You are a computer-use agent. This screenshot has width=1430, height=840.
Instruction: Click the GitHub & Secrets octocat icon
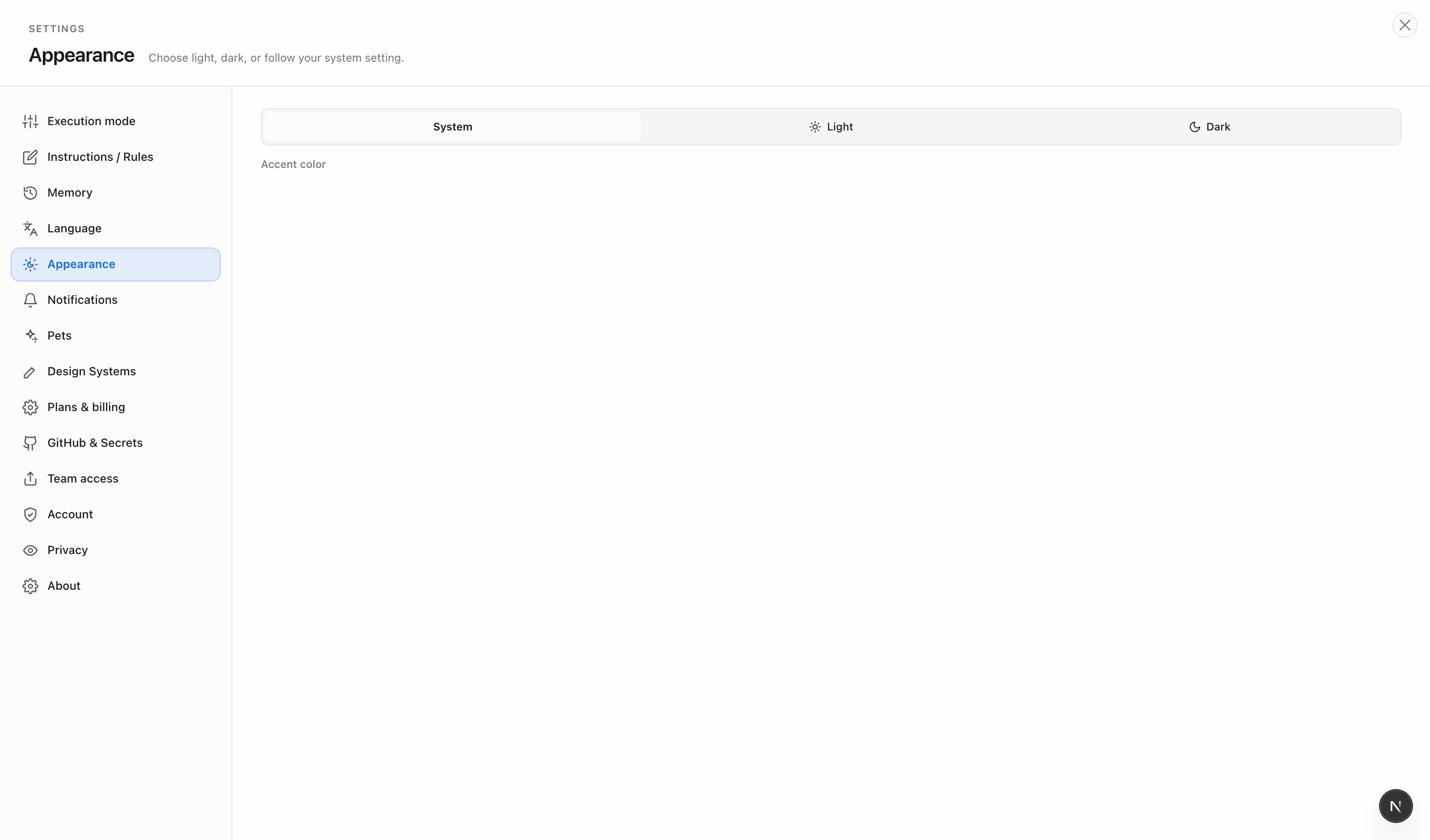point(30,443)
